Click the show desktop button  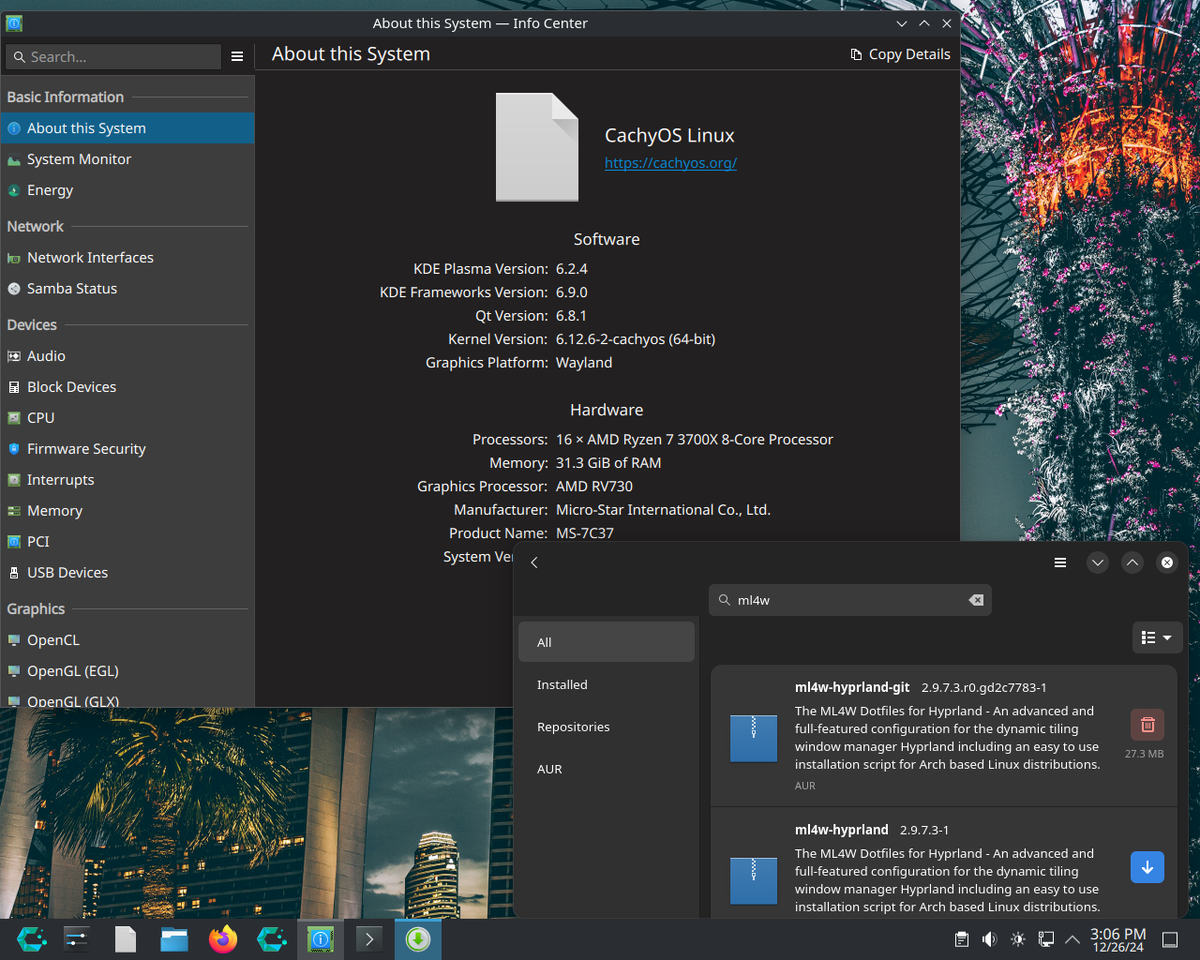pyautogui.click(x=1170, y=939)
